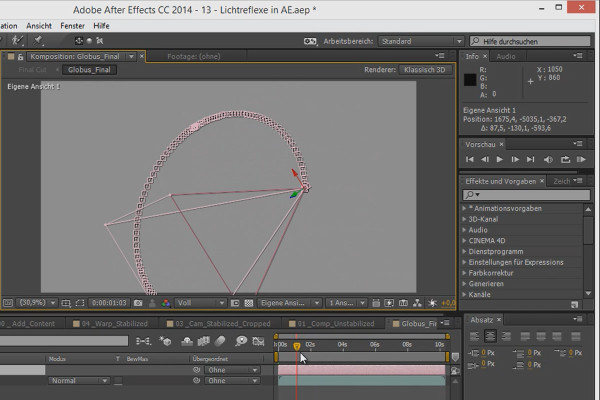Open the graph editor icon in timeline
Image resolution: width=600 pixels, height=400 pixels.
pos(258,341)
